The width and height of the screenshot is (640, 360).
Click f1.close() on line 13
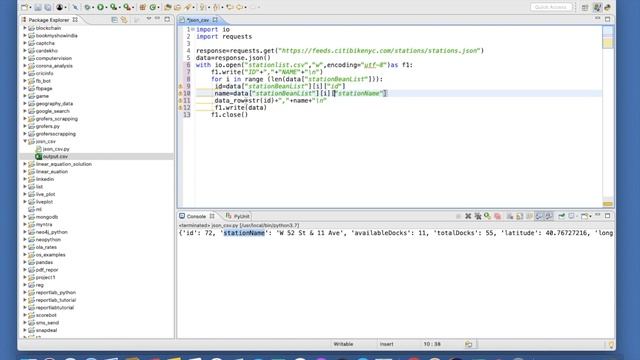click(229, 115)
